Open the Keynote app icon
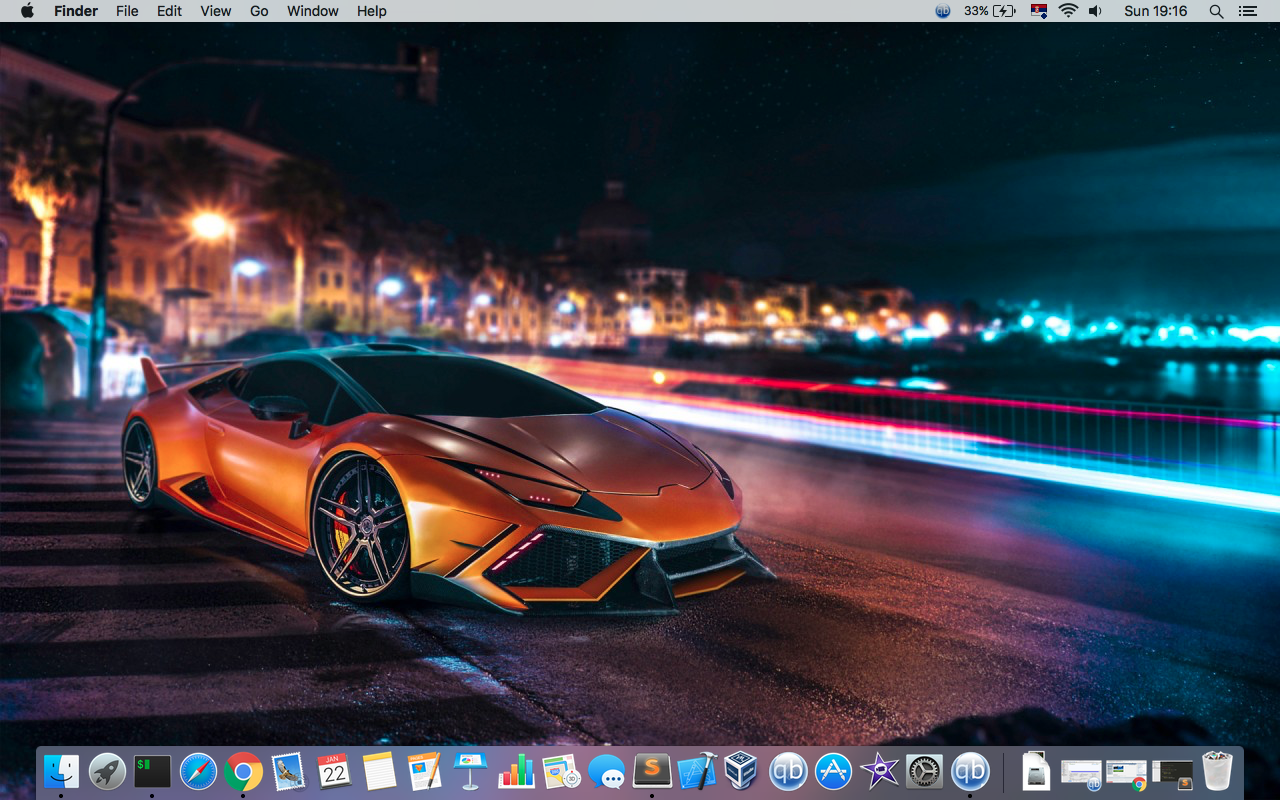The height and width of the screenshot is (800, 1280). 470,771
